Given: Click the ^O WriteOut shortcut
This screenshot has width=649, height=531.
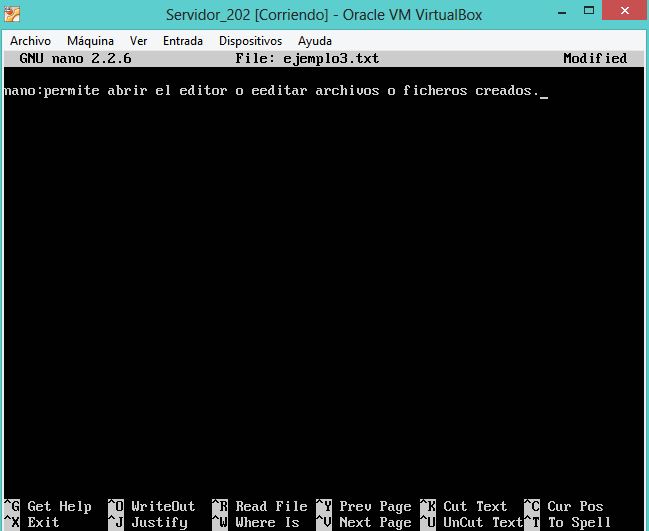Looking at the screenshot, I should [x=151, y=506].
